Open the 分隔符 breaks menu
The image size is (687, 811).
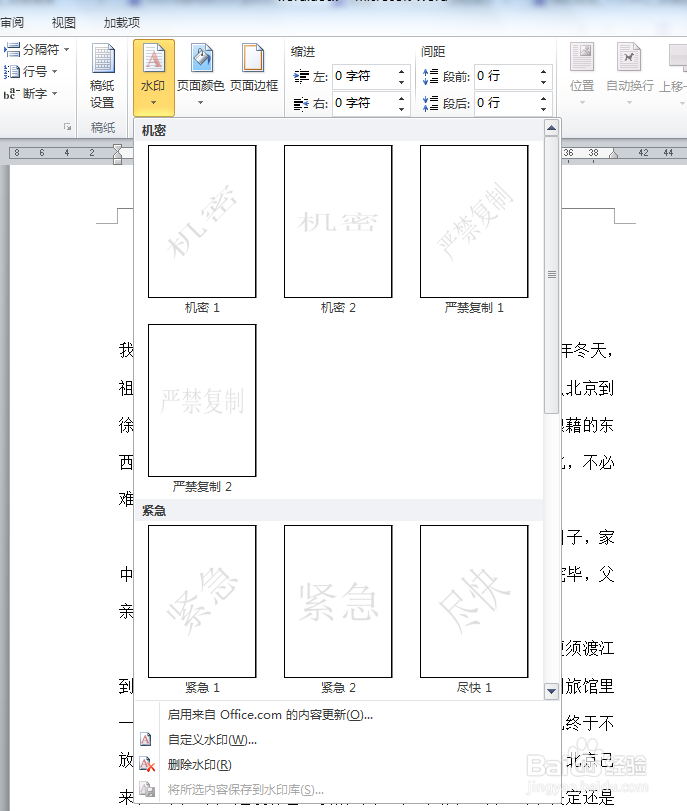pos(37,50)
